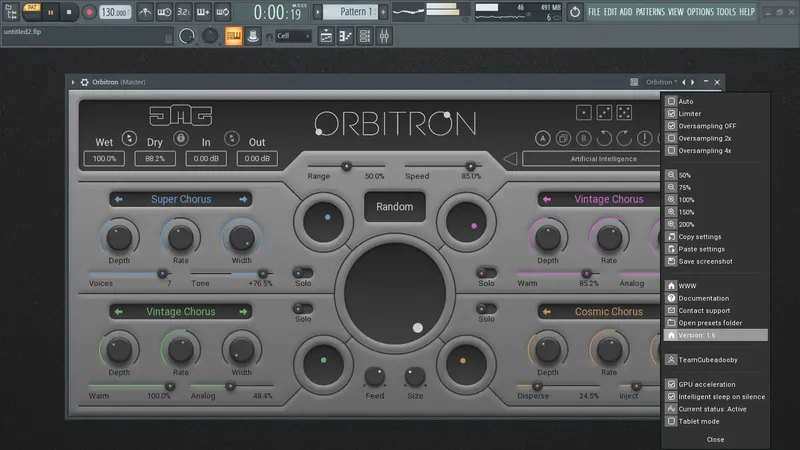Toggle the metronome icon
The height and width of the screenshot is (450, 800).
tap(145, 12)
